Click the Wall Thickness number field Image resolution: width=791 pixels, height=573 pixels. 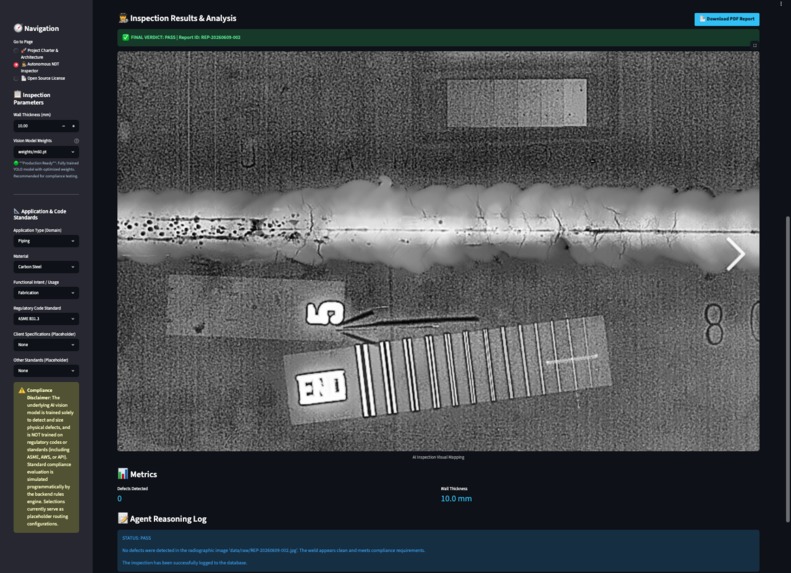(36, 126)
